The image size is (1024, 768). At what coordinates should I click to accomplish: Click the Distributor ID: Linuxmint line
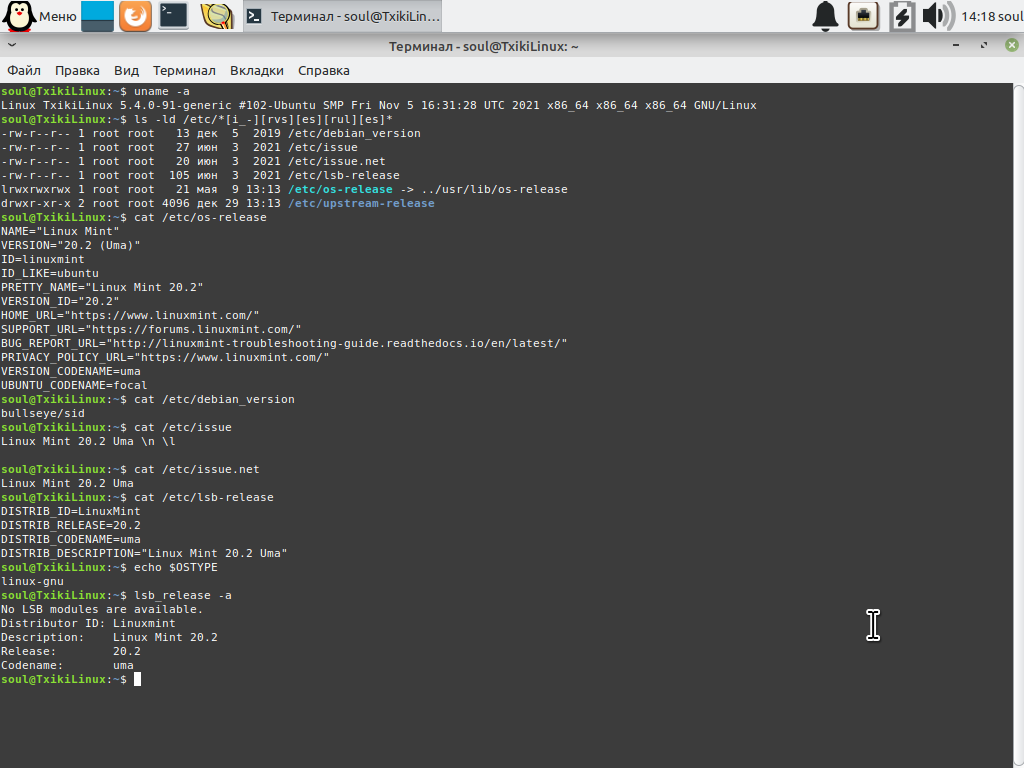click(88, 623)
